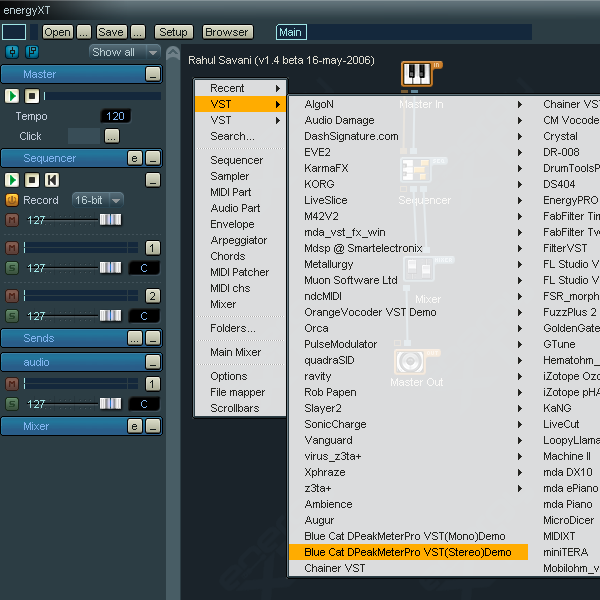Stop the Sequencer playback
The height and width of the screenshot is (600, 600).
pos(32,180)
